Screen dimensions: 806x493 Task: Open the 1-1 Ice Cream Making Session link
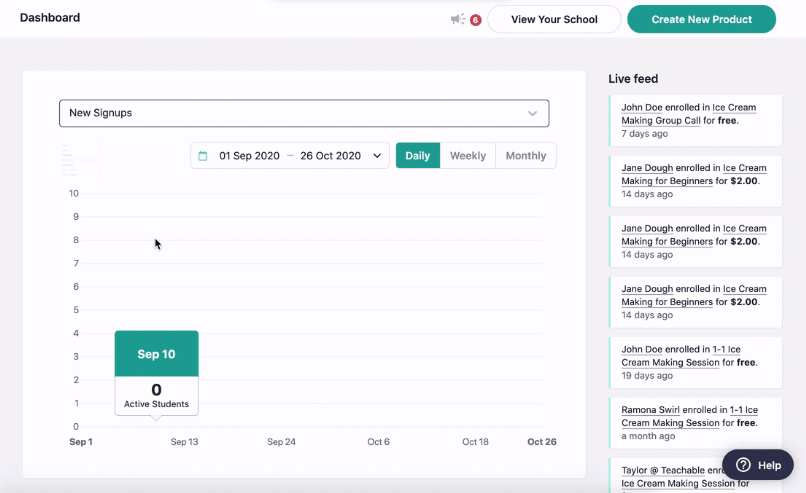(x=689, y=356)
